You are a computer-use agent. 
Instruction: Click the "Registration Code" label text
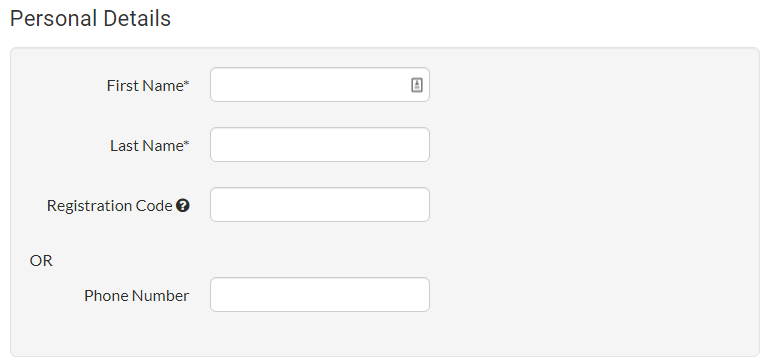coord(110,205)
